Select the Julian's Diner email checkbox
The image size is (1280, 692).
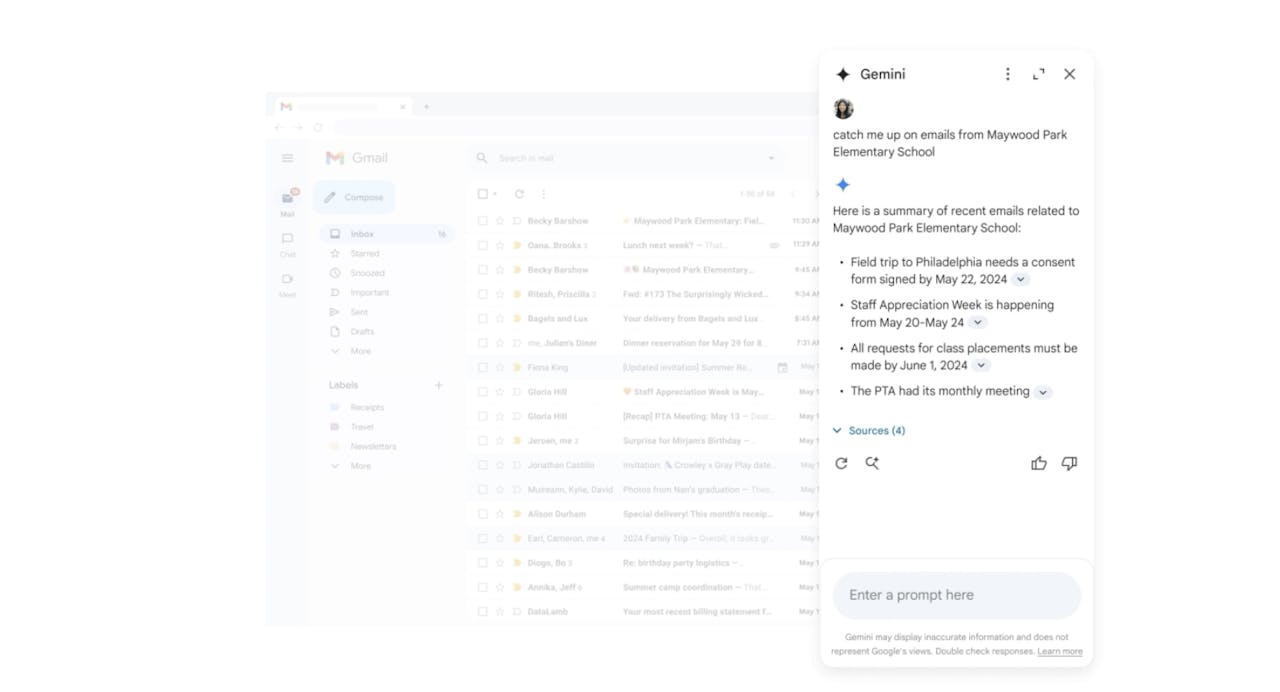click(x=483, y=343)
